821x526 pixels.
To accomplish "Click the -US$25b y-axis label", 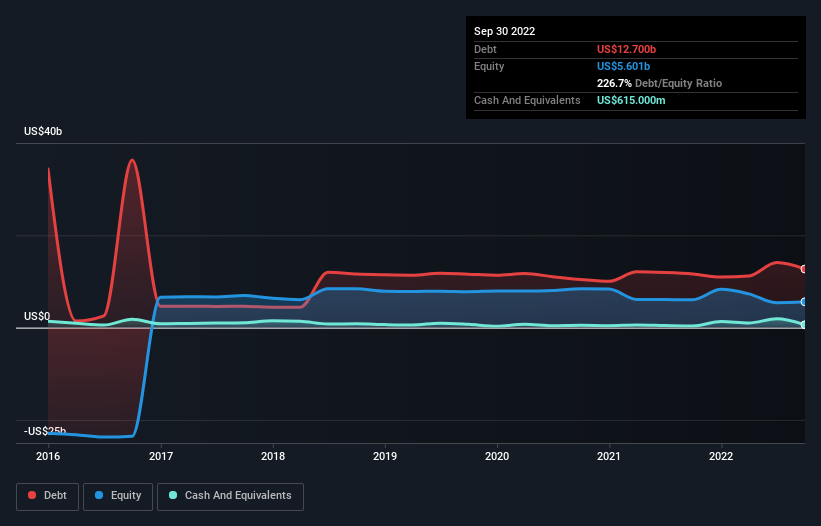I will 45,431.
